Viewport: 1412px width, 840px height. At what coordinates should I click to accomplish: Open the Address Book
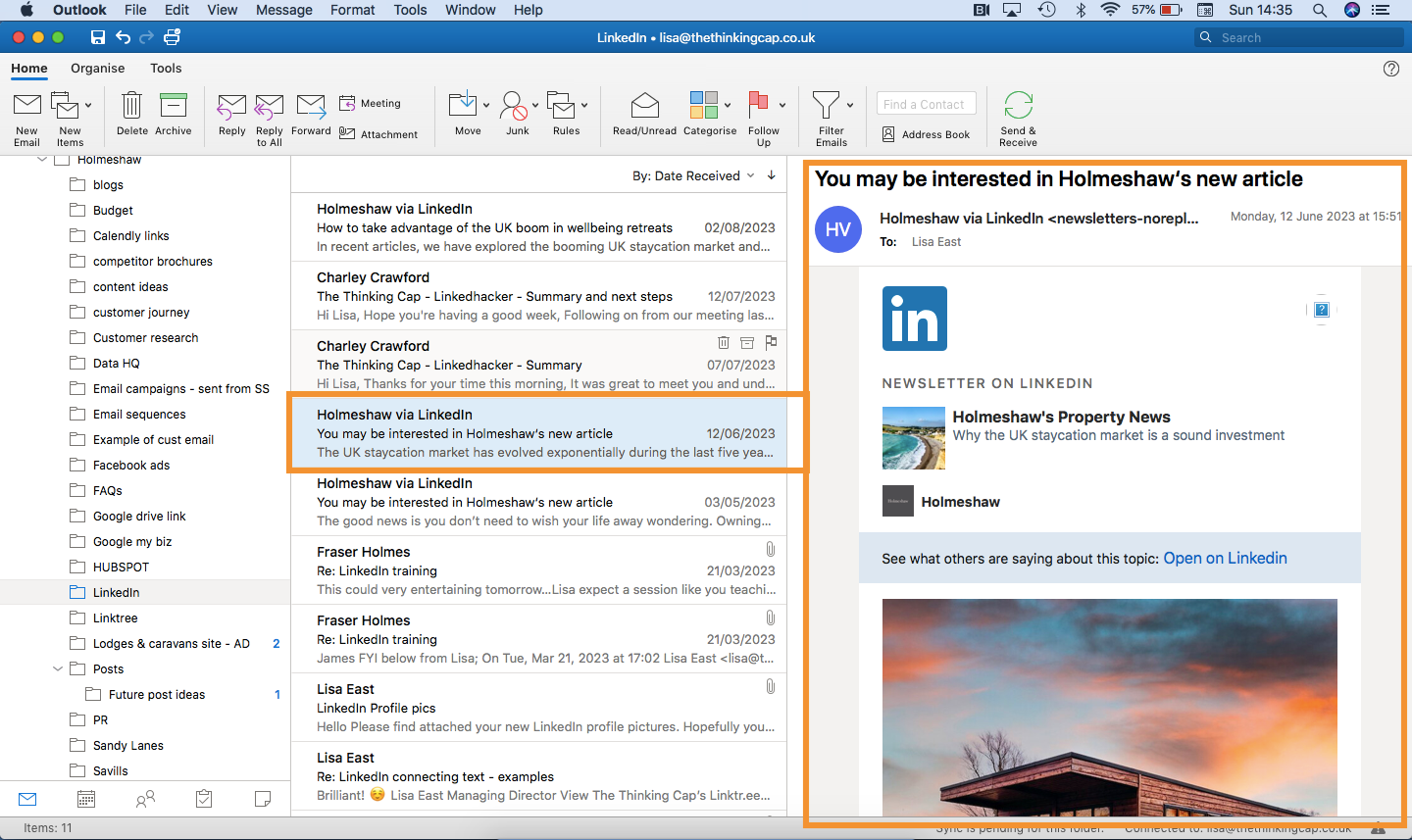tap(926, 134)
